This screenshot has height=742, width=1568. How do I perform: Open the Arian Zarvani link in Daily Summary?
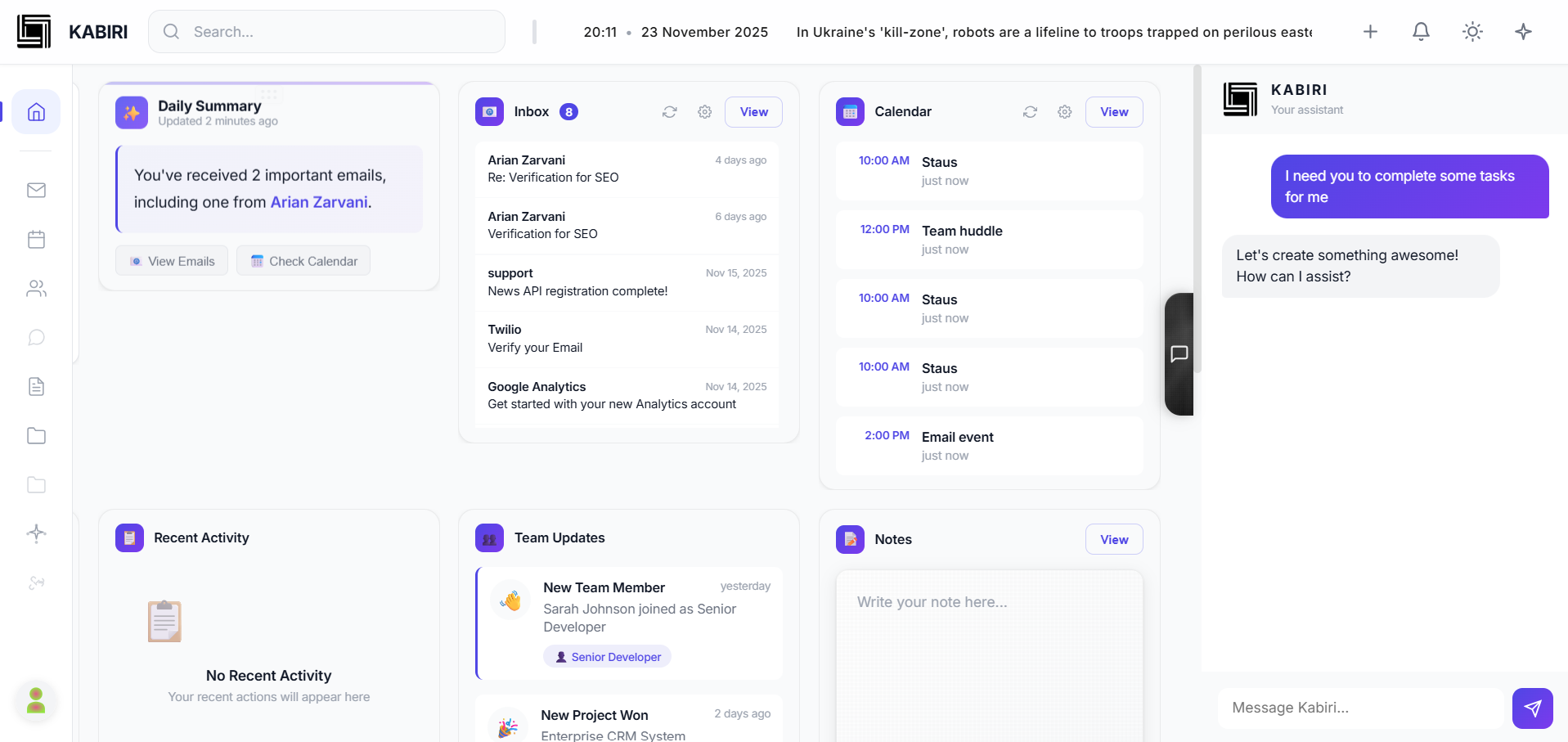click(x=319, y=202)
